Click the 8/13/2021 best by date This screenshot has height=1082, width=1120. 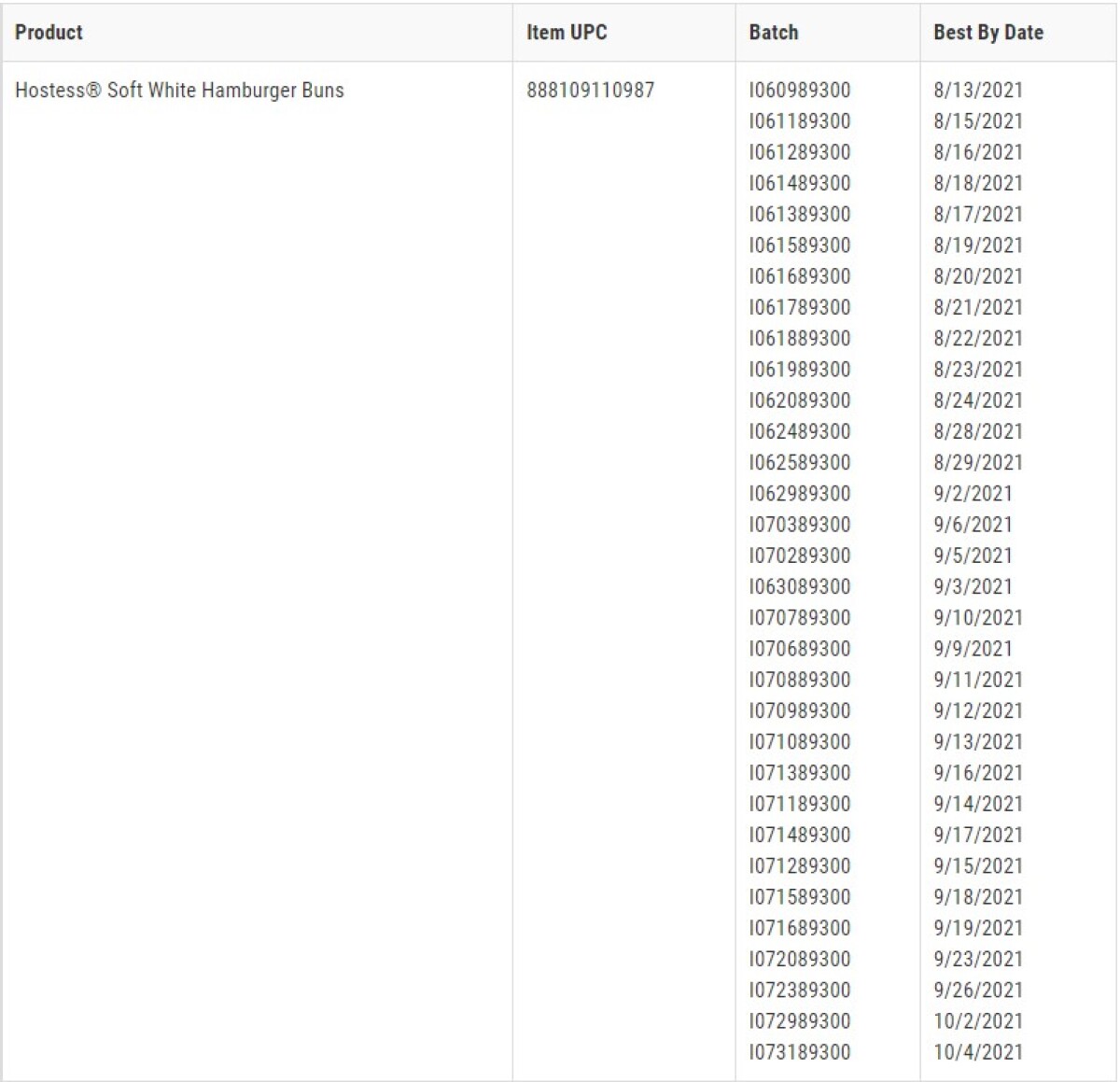click(978, 91)
